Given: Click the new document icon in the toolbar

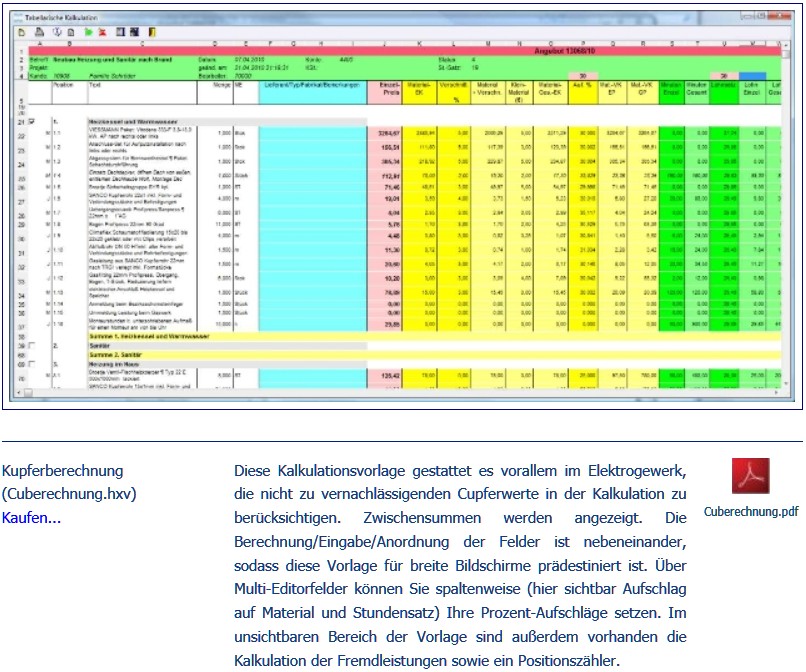Looking at the screenshot, I should pos(22,32).
